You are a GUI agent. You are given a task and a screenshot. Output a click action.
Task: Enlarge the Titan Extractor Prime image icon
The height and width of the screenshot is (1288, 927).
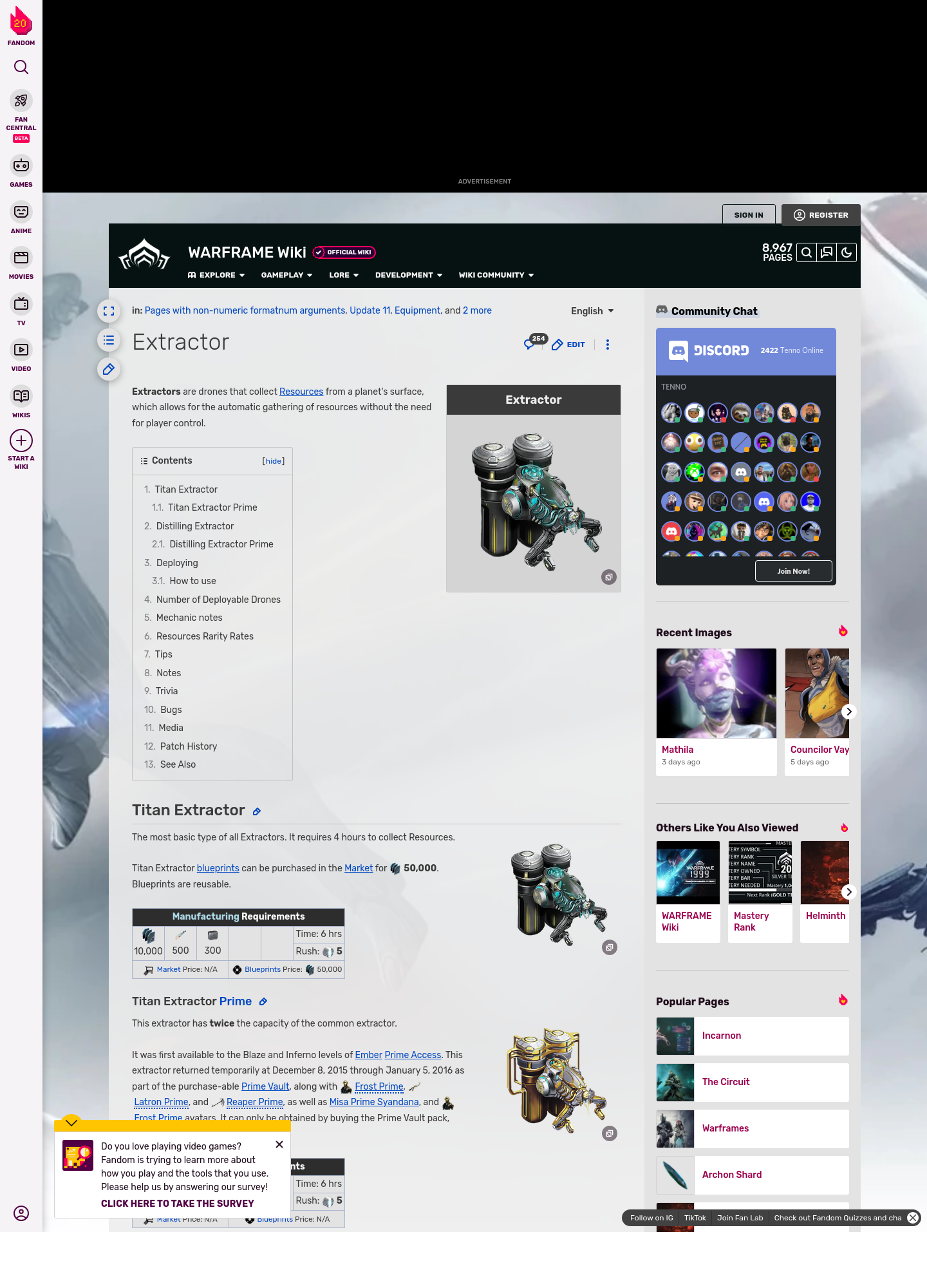(610, 1133)
